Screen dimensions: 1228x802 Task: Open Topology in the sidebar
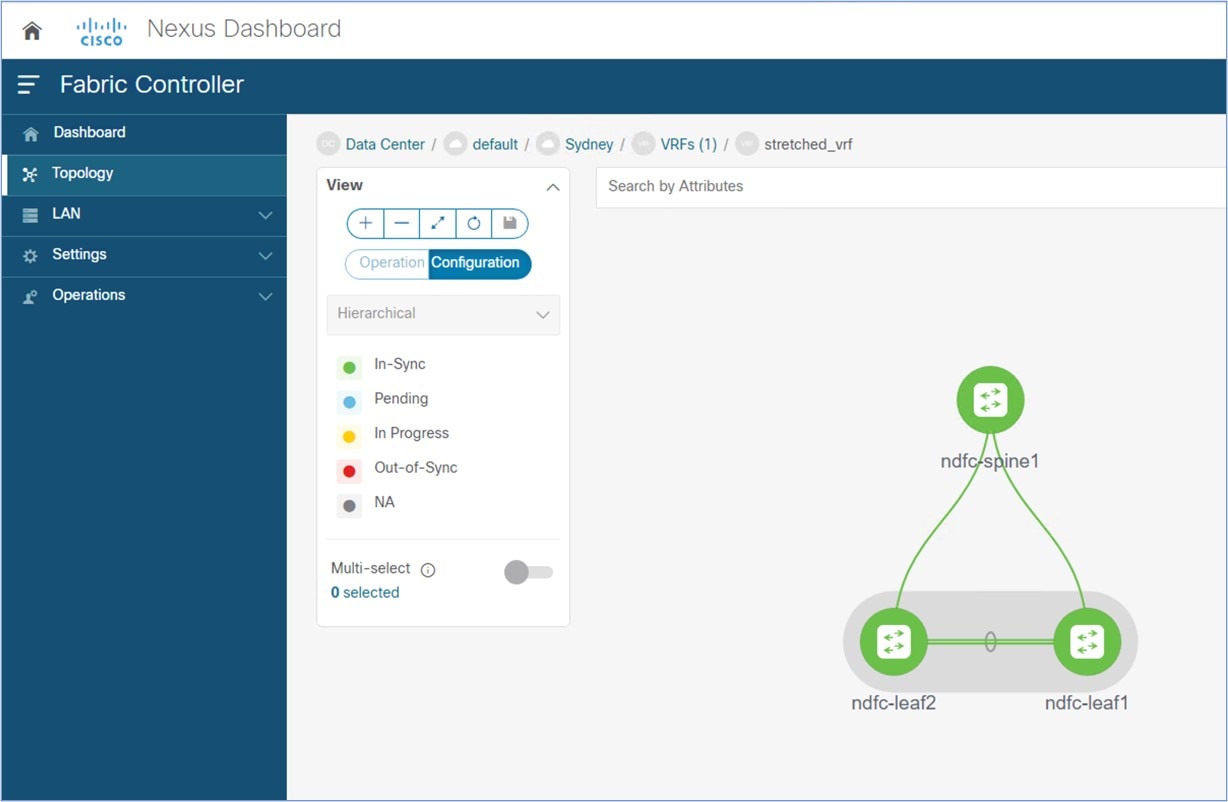click(x=144, y=174)
